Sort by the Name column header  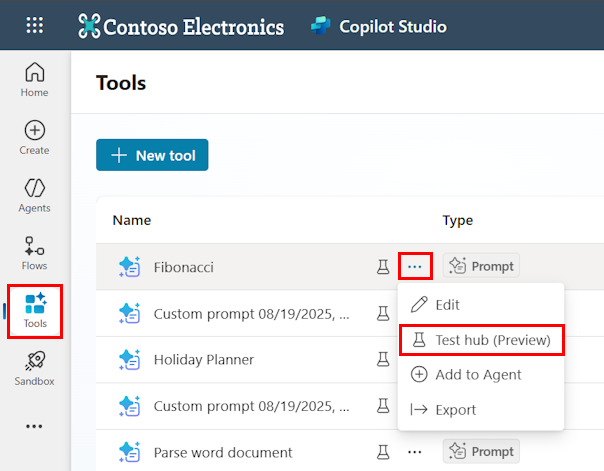pyautogui.click(x=131, y=220)
